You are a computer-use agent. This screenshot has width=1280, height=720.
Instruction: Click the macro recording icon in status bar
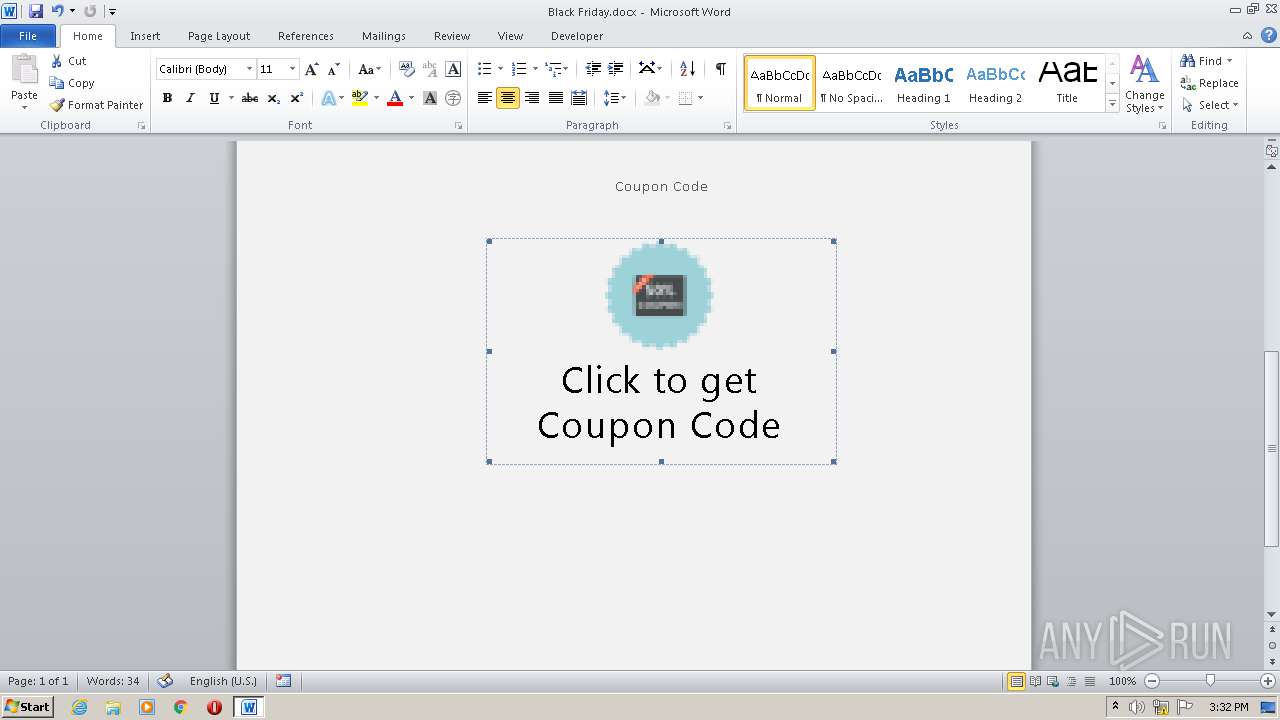point(284,681)
